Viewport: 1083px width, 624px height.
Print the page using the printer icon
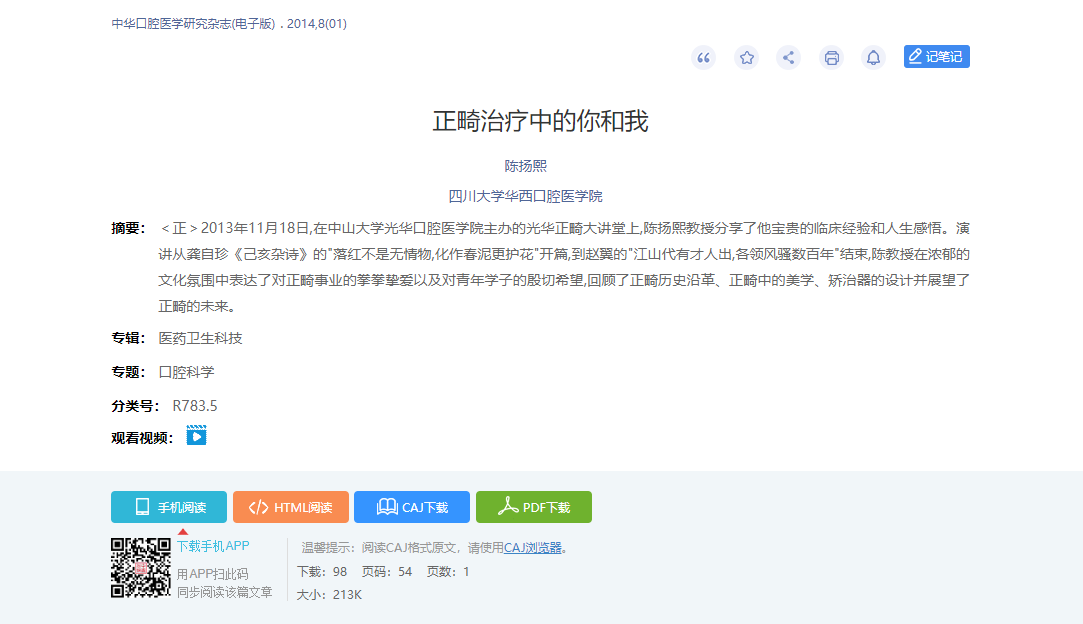[831, 58]
